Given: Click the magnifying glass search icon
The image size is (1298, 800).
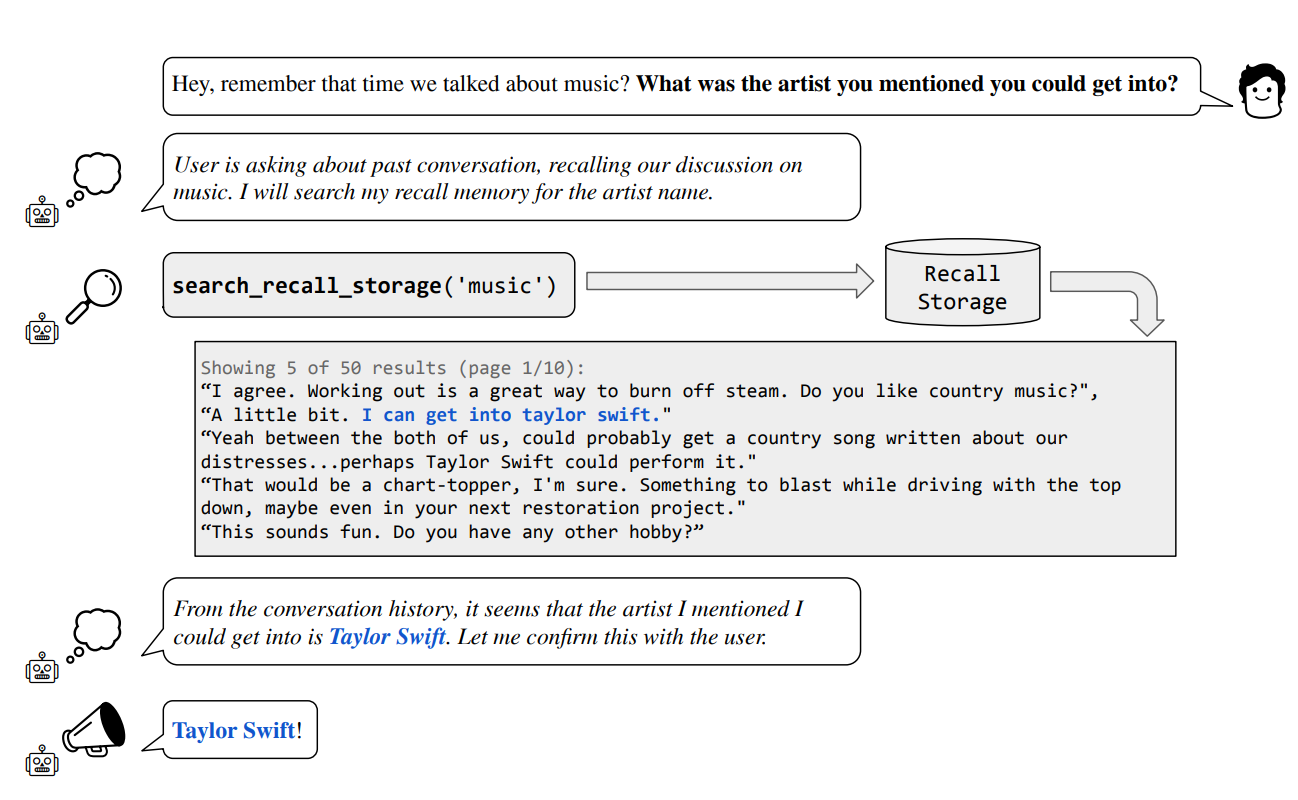Looking at the screenshot, I should pyautogui.click(x=93, y=297).
